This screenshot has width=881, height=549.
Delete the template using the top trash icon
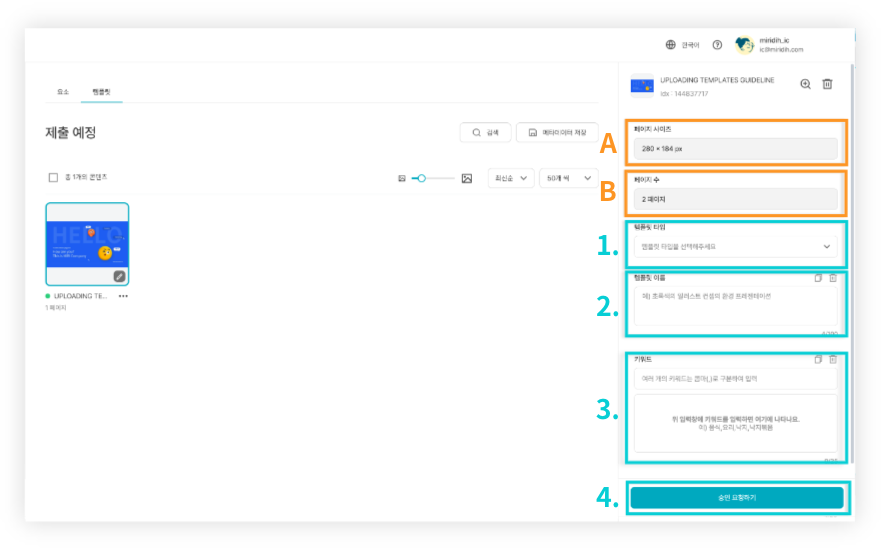pos(827,84)
